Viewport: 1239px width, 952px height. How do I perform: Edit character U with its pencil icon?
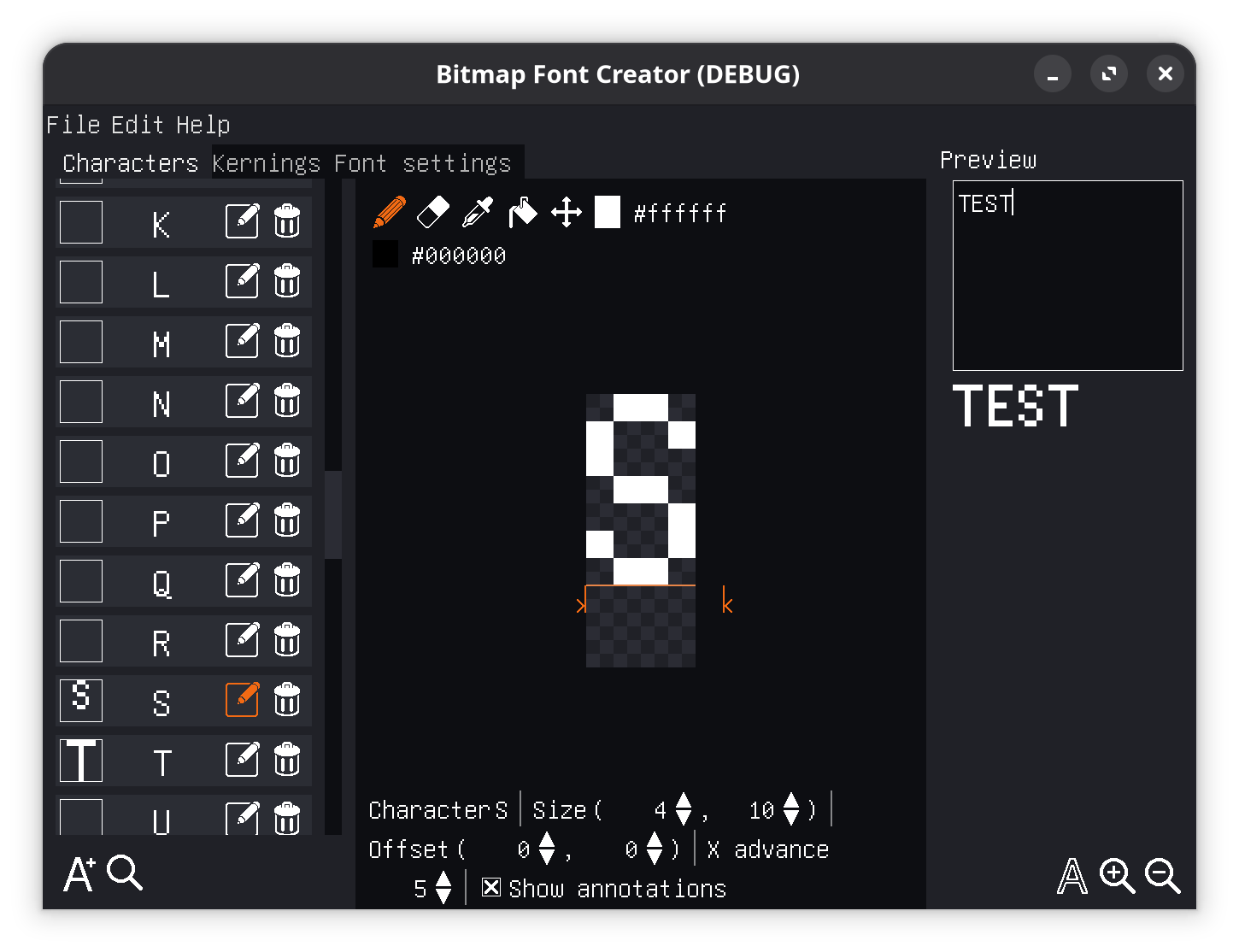(x=242, y=818)
